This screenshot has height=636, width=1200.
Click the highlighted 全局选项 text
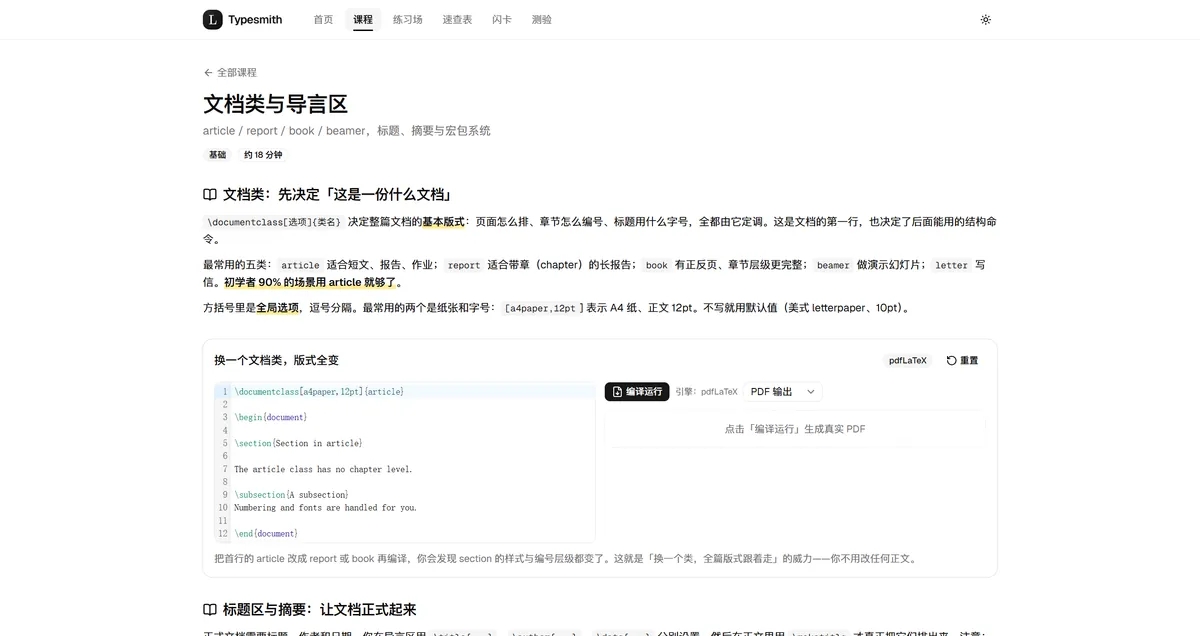coord(278,308)
